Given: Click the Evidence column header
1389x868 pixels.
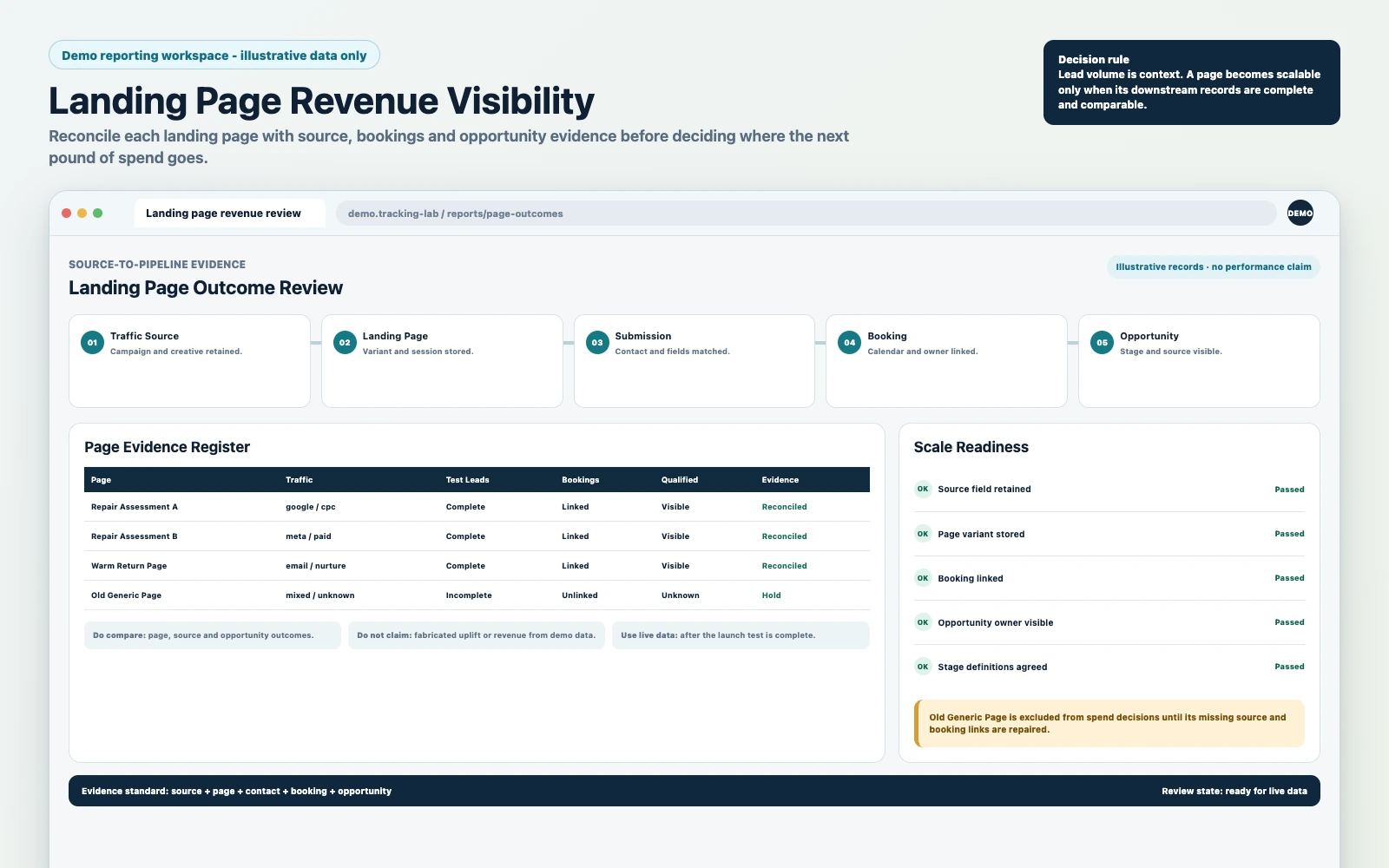Looking at the screenshot, I should click(x=780, y=480).
